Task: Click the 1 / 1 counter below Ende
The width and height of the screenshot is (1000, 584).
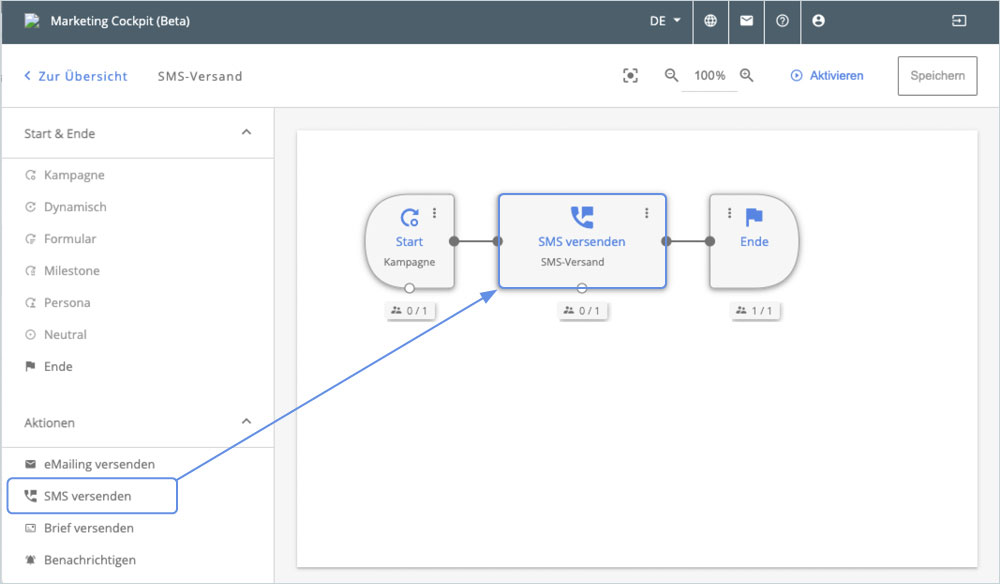Action: [x=754, y=310]
